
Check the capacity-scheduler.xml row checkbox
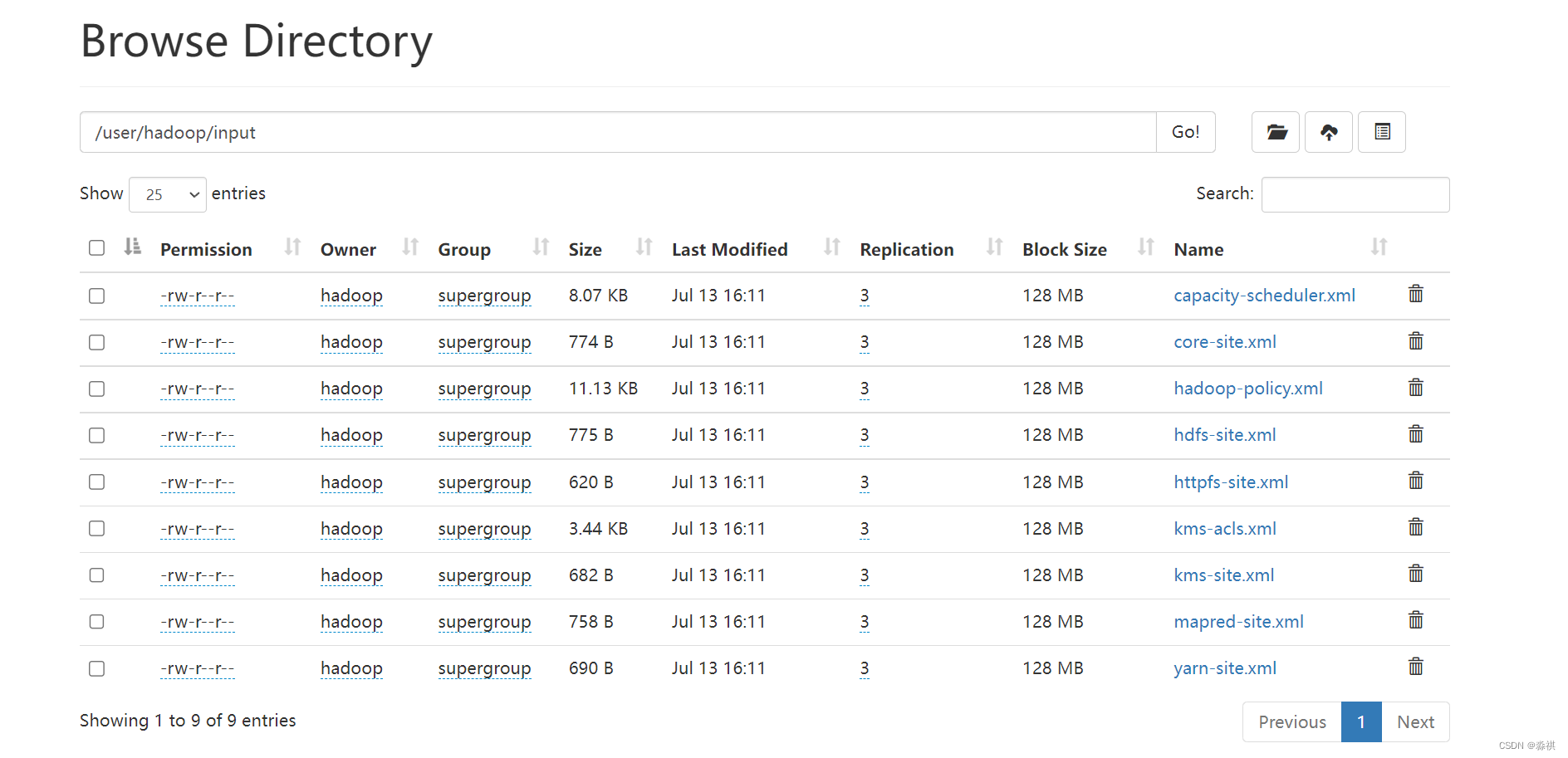coord(97,296)
